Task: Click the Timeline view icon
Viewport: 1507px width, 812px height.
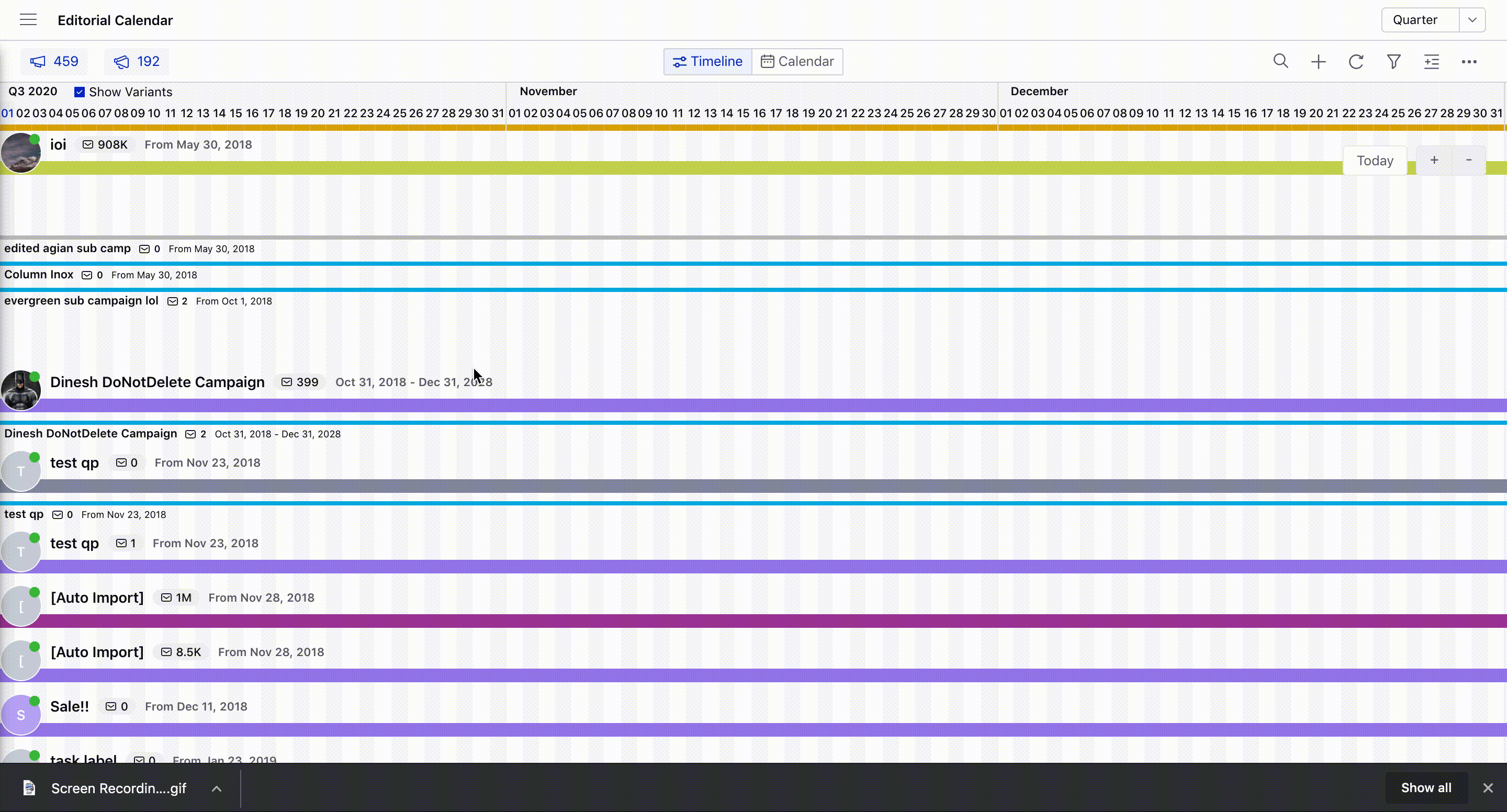Action: (x=679, y=61)
